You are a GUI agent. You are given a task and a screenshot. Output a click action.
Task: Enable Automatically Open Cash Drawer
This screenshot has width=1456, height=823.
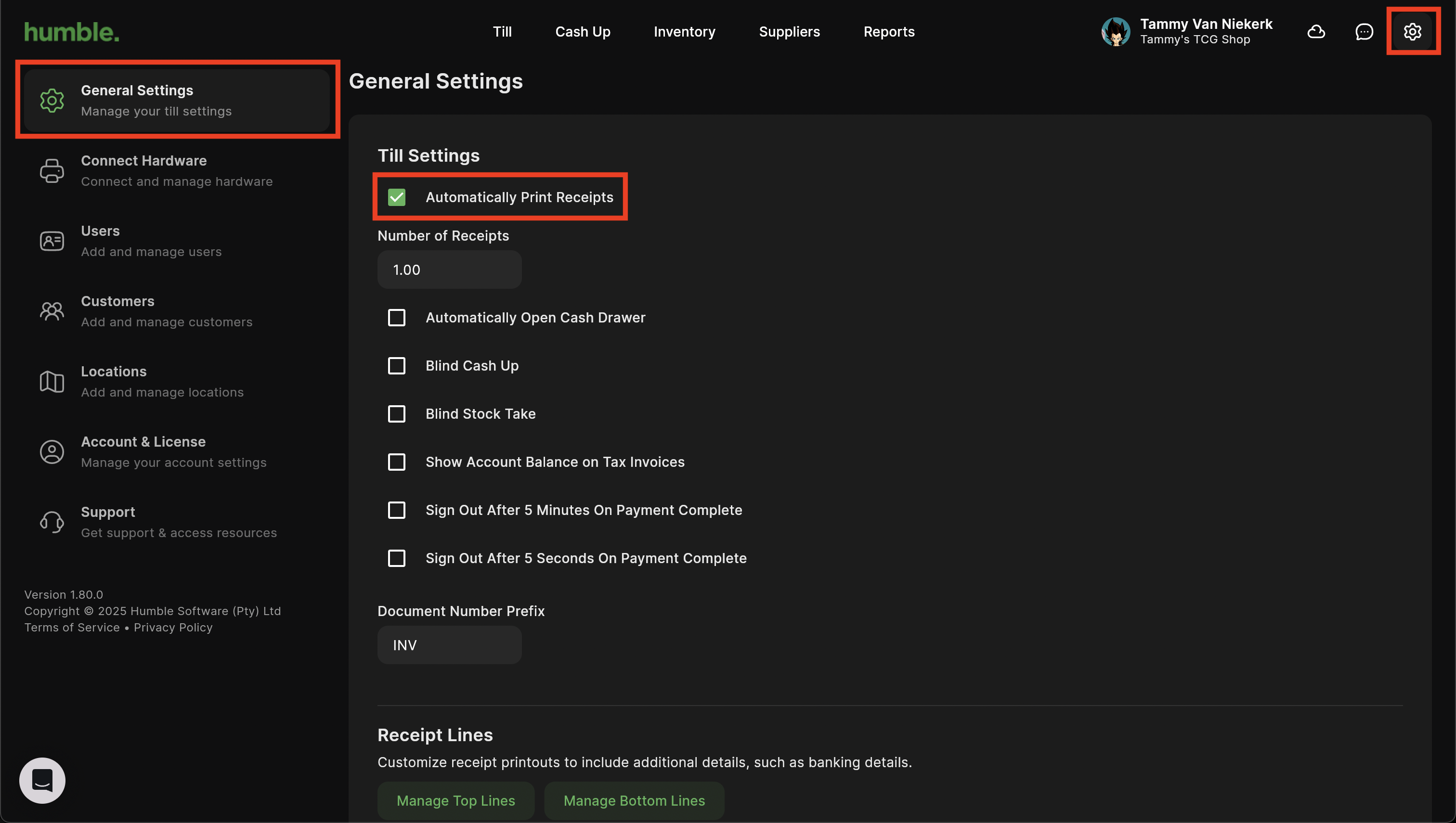(396, 318)
